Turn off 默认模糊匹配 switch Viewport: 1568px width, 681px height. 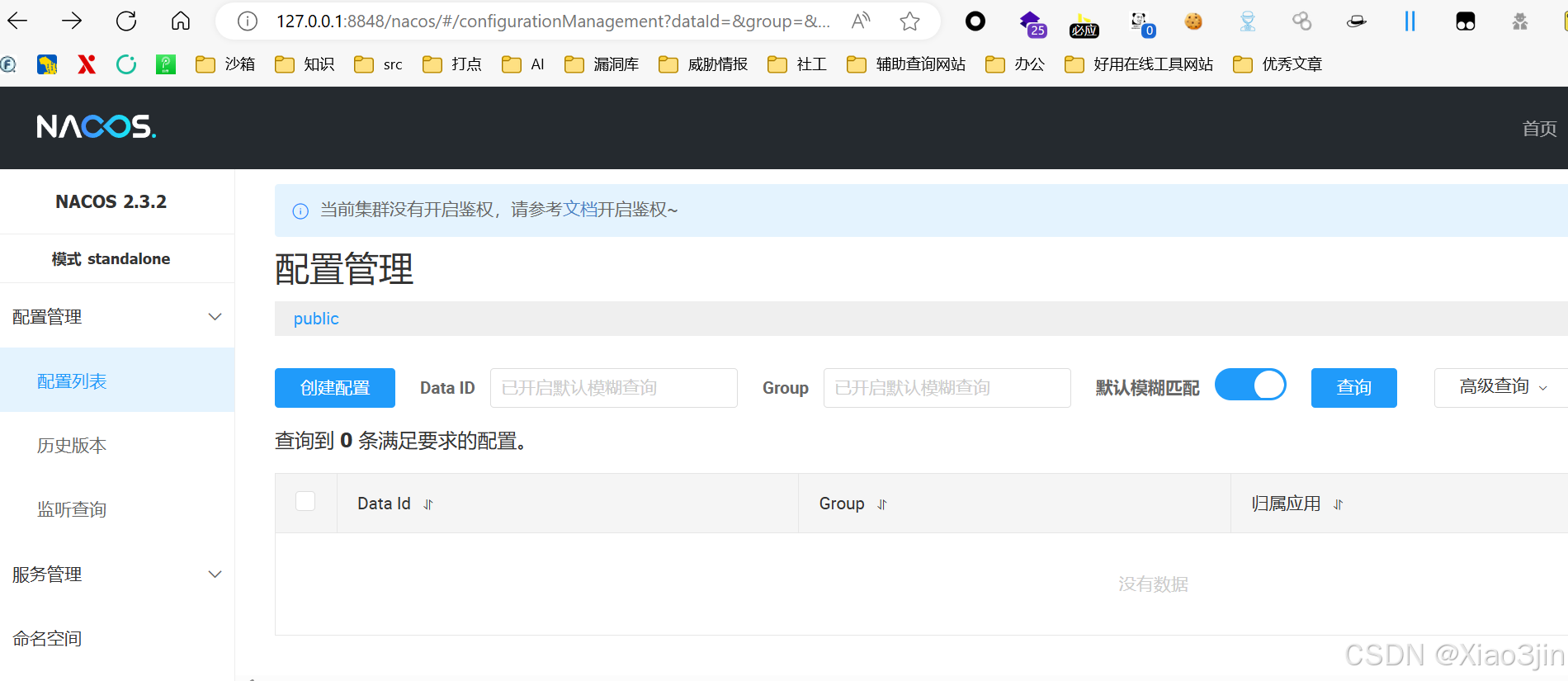click(1250, 385)
